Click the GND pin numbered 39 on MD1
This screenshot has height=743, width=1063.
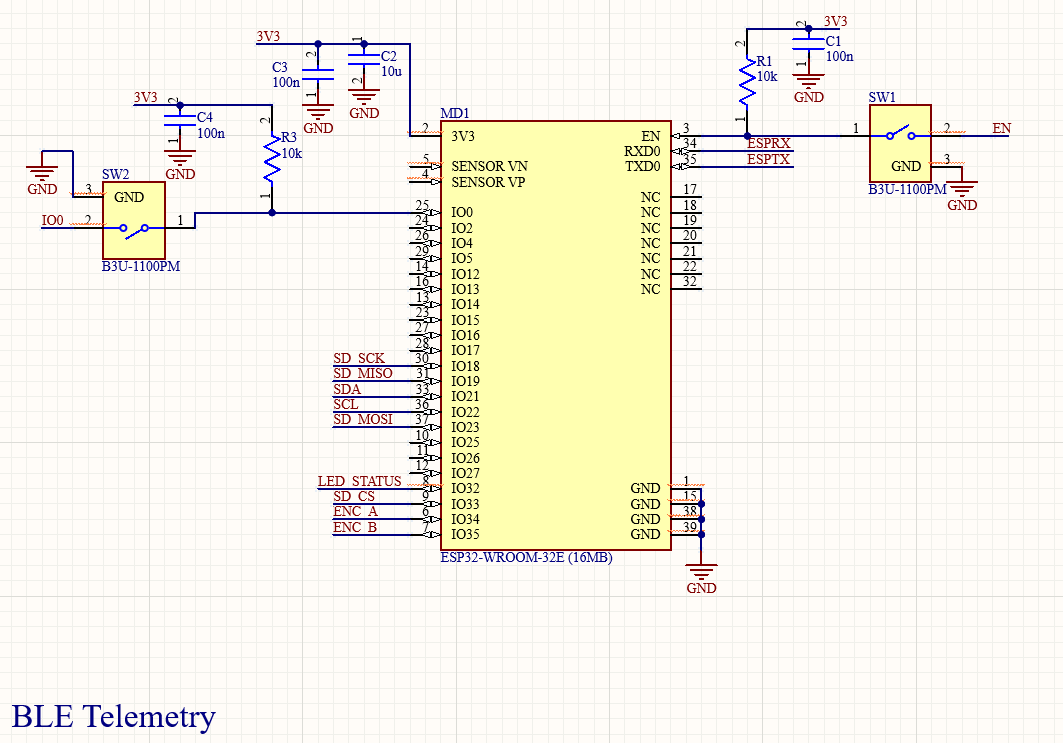pos(686,534)
